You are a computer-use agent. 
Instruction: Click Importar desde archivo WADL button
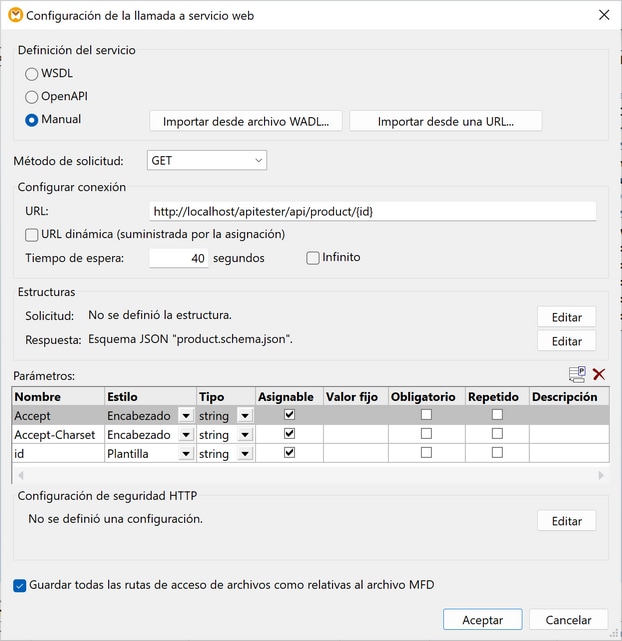click(x=246, y=121)
